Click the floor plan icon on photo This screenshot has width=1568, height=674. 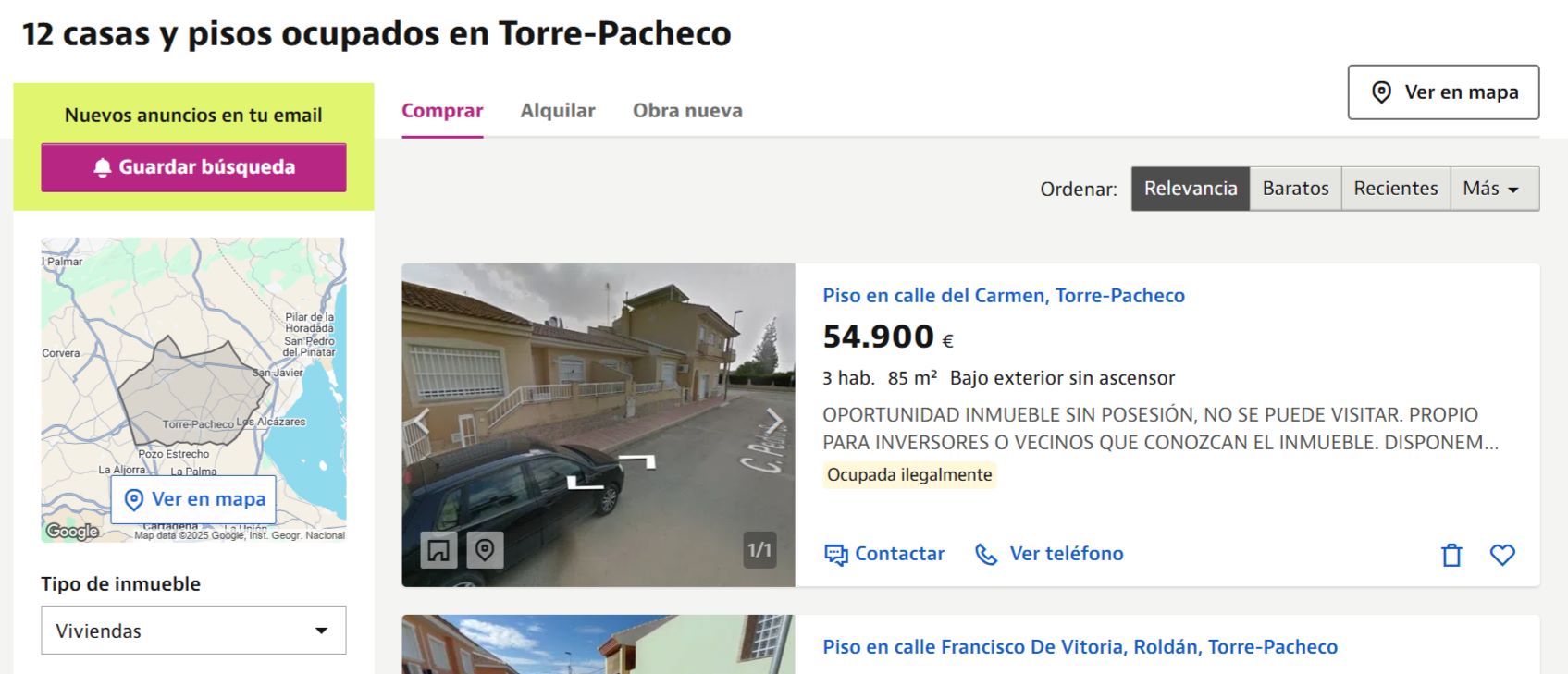tap(438, 550)
